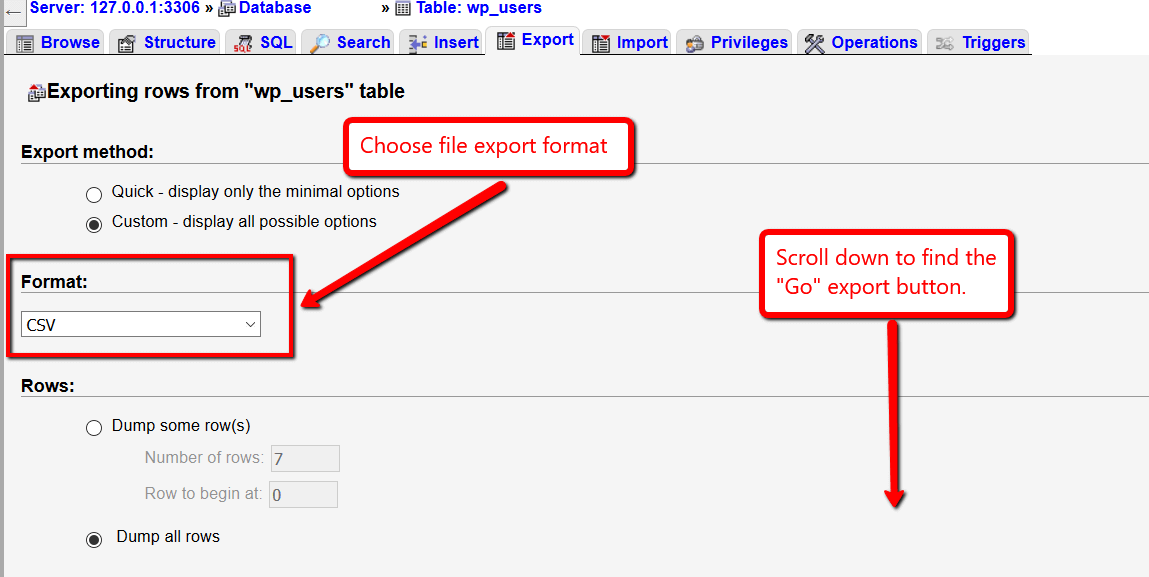Click the Privileges users icon

coord(694,43)
